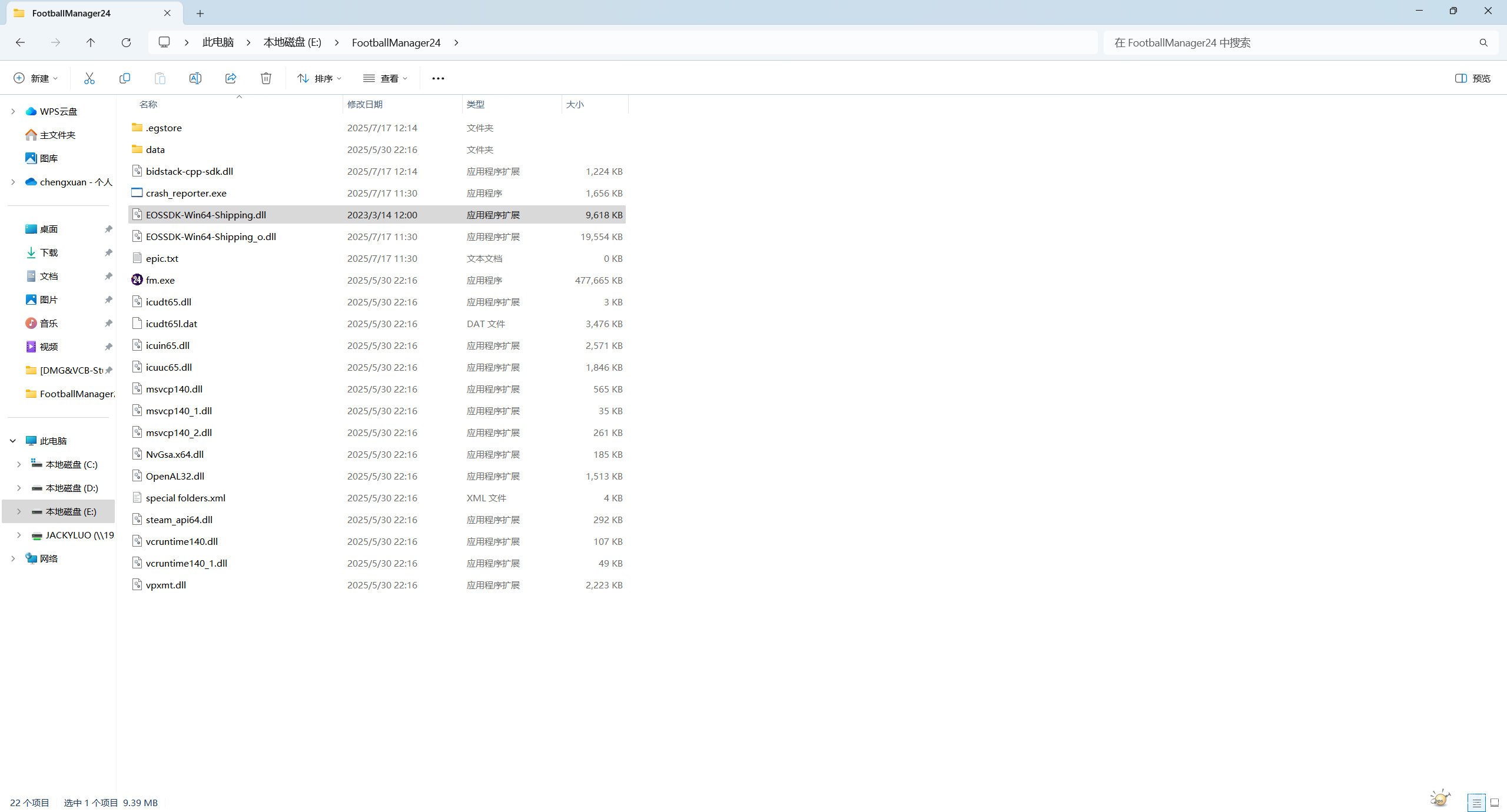Click crash_reporter.exe file icon
The height and width of the screenshot is (812, 1507).
(137, 192)
